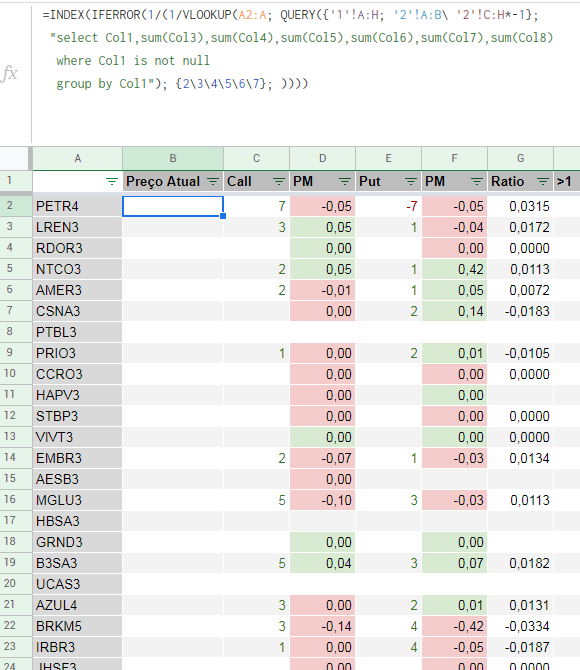Click the AZUL4 ticker cell
The height and width of the screenshot is (670, 580).
point(77,605)
